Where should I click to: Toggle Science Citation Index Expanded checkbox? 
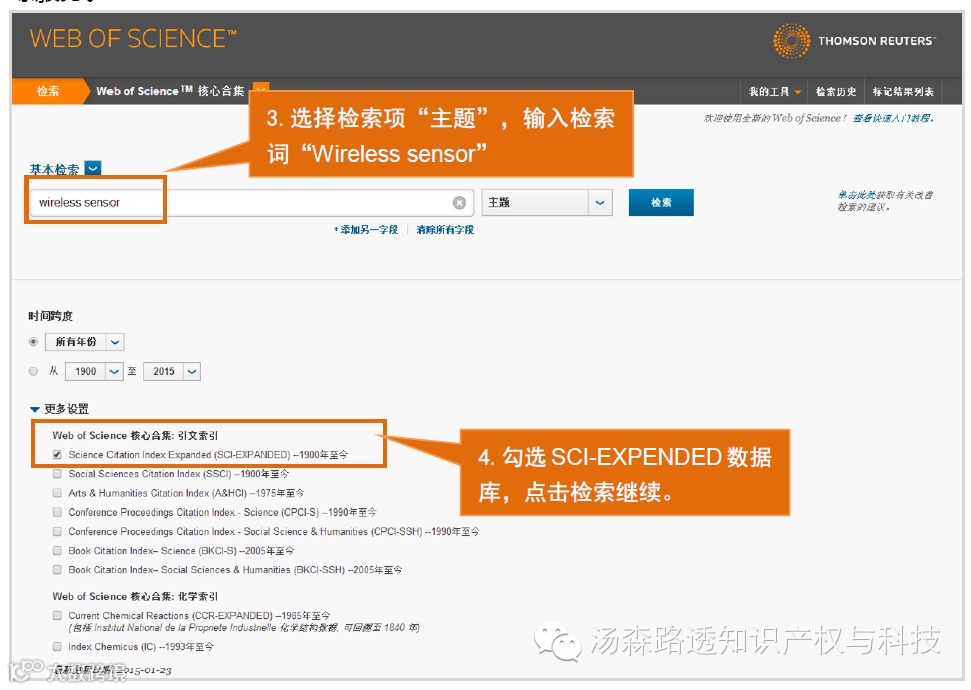[x=57, y=455]
